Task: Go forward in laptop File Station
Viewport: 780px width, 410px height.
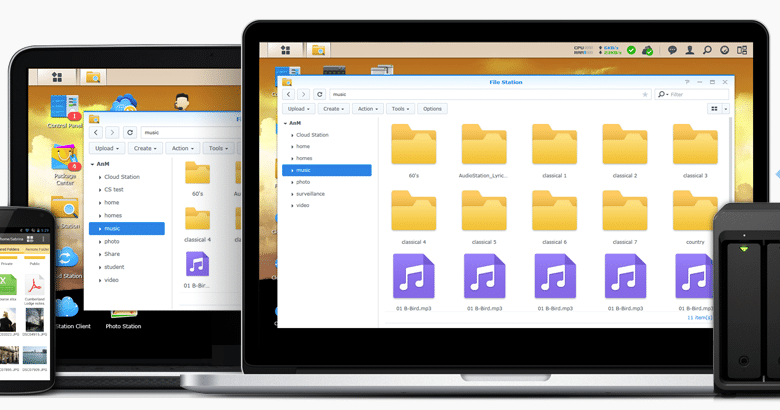Action: pos(304,94)
